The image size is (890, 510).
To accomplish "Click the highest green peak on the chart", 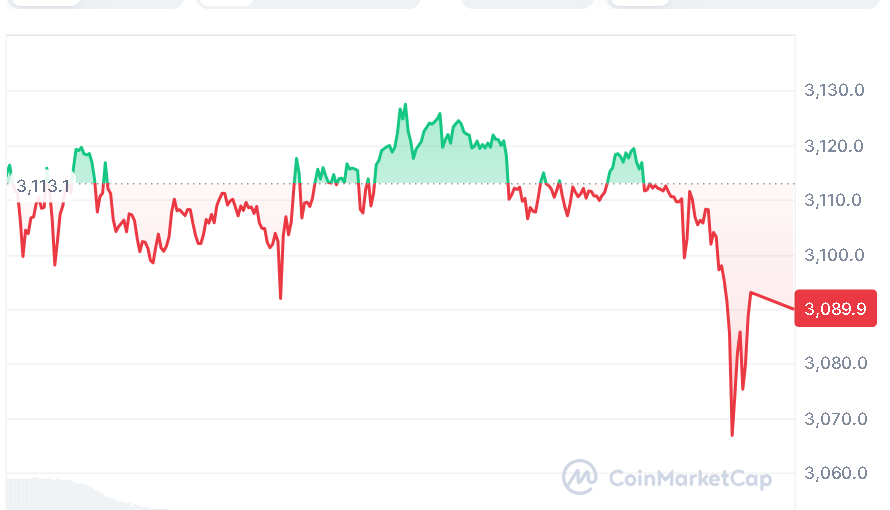I will click(x=405, y=104).
